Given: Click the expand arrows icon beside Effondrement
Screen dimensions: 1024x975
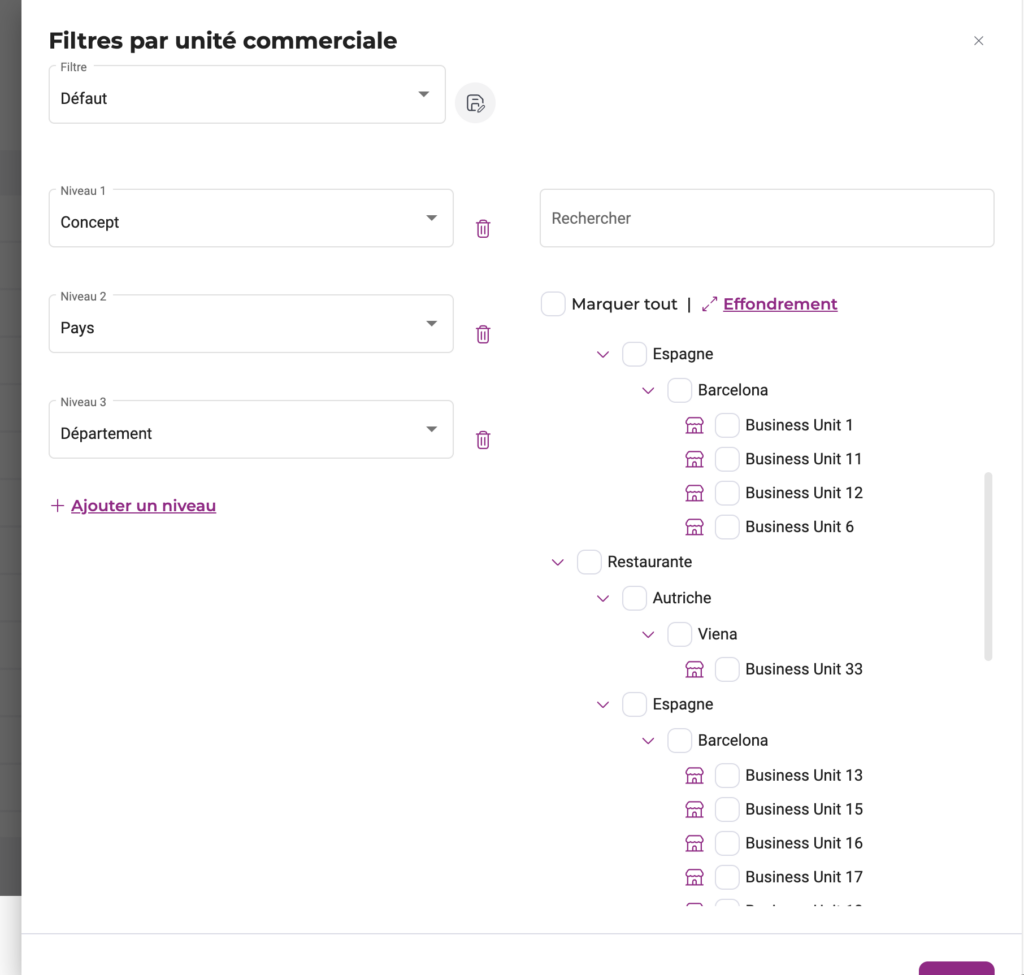Looking at the screenshot, I should pos(710,304).
